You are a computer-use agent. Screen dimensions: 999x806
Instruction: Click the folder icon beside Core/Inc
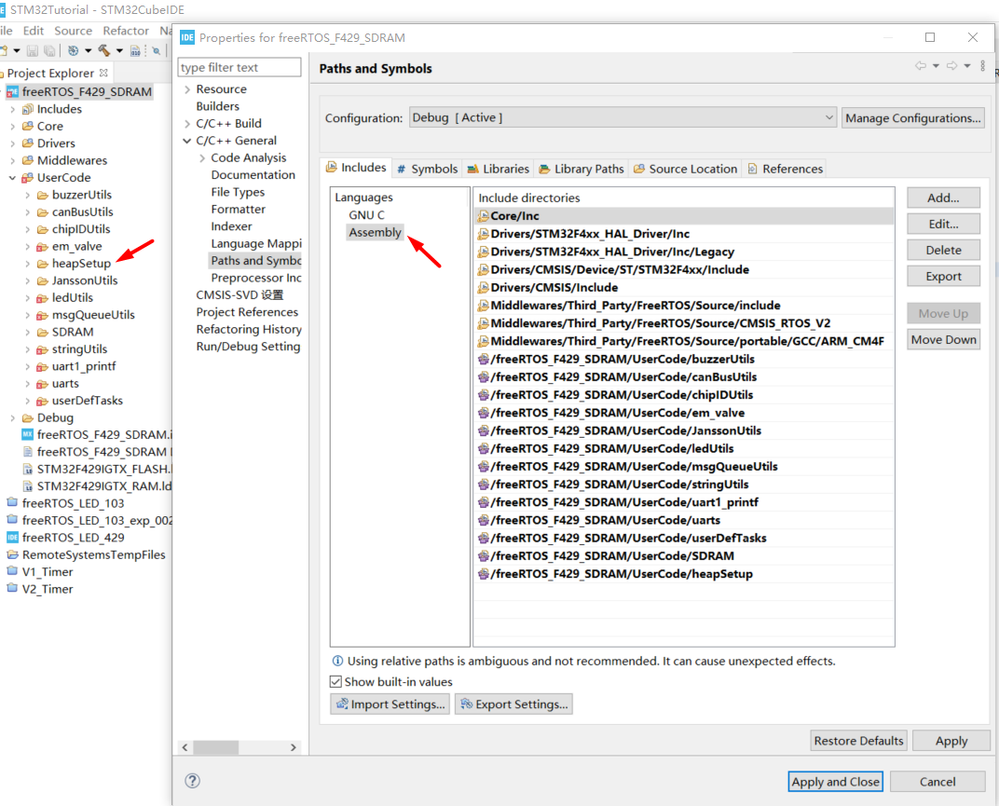pyautogui.click(x=484, y=216)
